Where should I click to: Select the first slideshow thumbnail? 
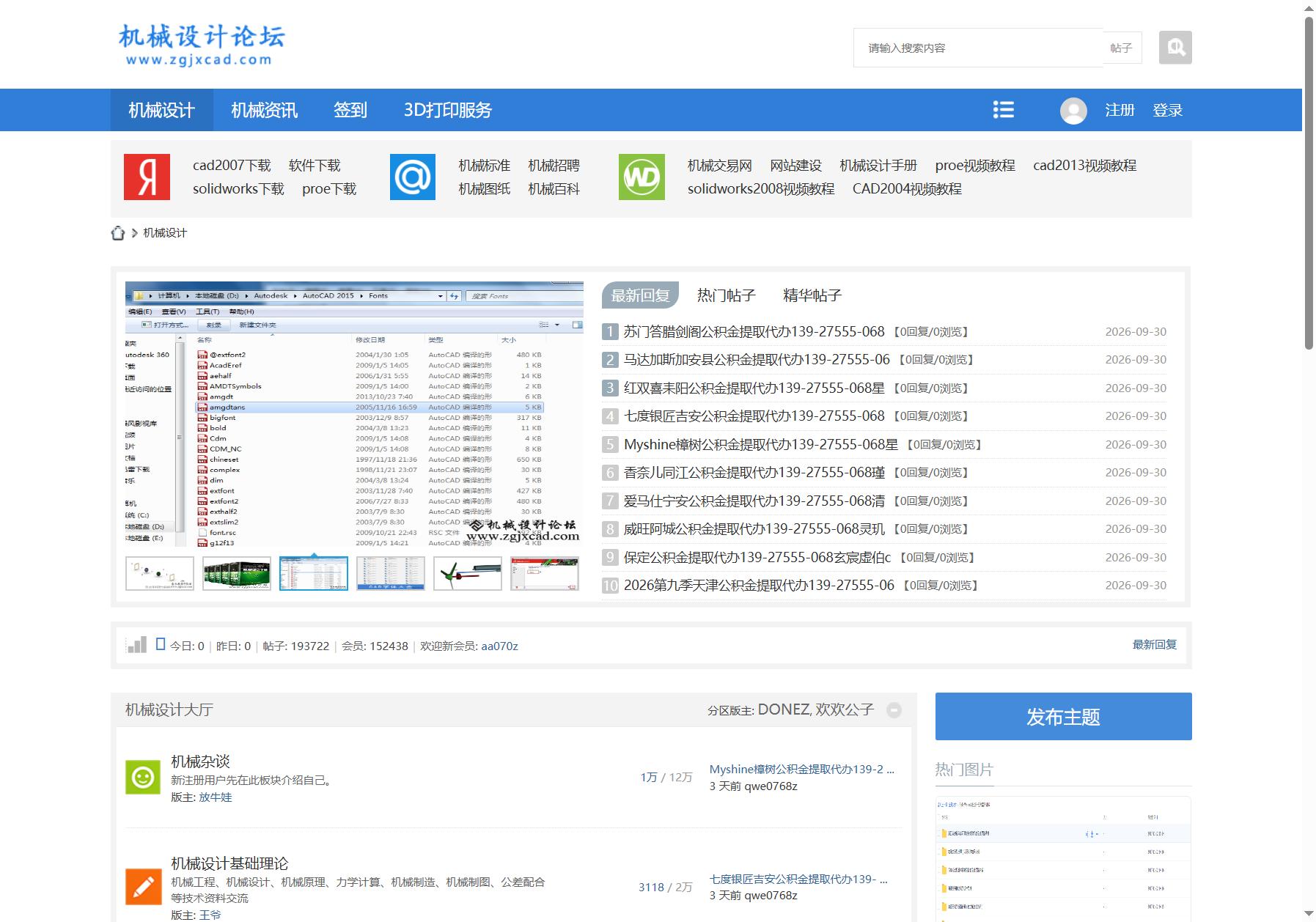click(160, 573)
